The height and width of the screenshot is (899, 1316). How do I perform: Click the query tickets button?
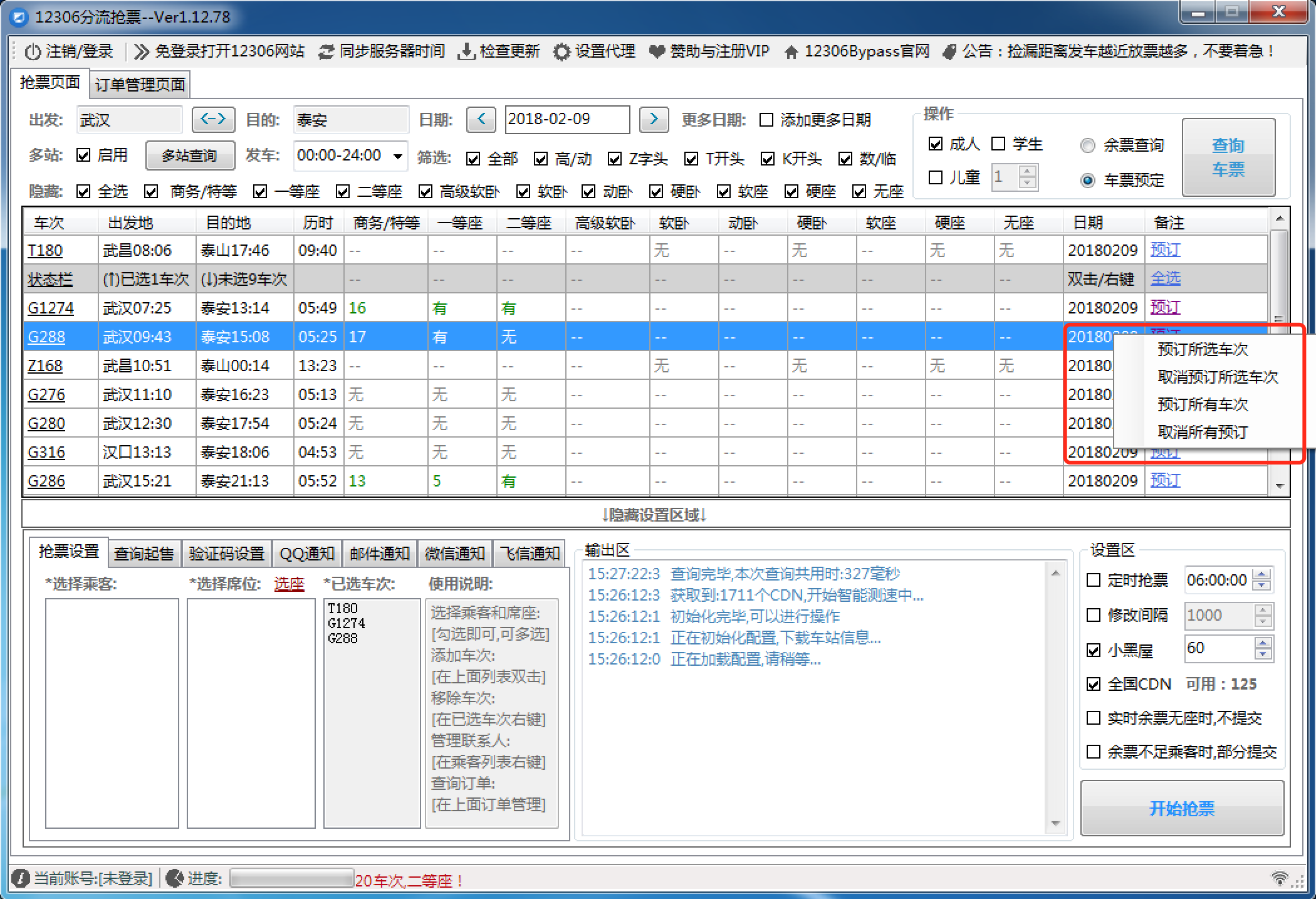(1228, 157)
